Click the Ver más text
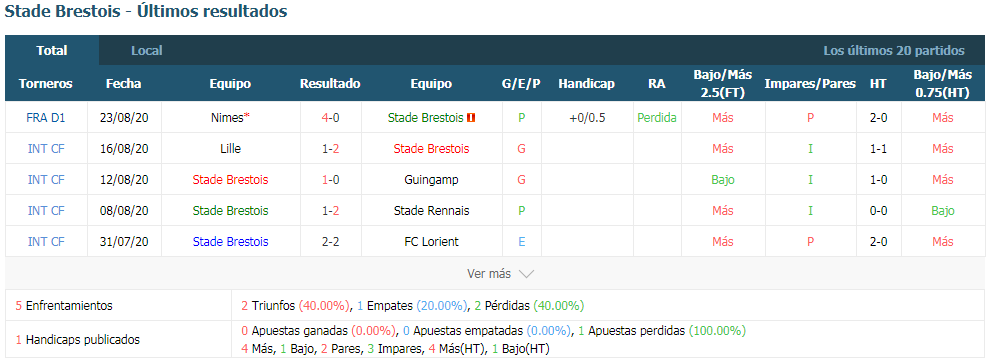The width and height of the screenshot is (989, 363). coord(489,274)
